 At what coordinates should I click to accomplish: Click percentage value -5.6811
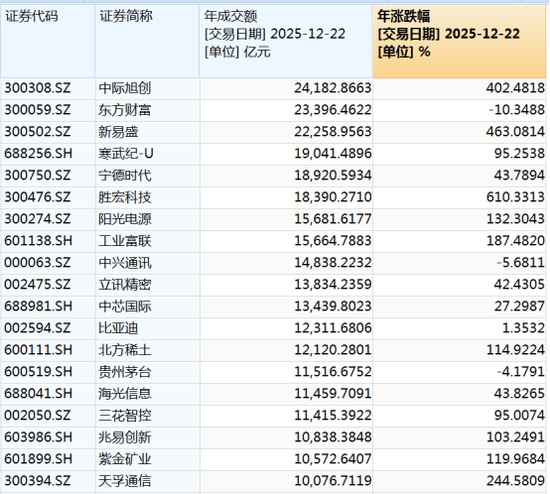521,262
